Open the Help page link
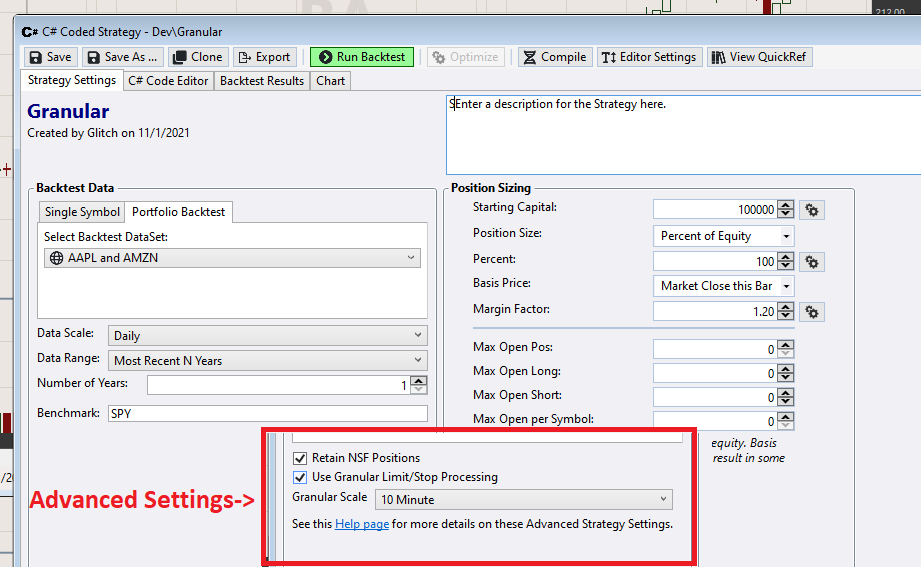The width and height of the screenshot is (921, 567). click(x=362, y=524)
